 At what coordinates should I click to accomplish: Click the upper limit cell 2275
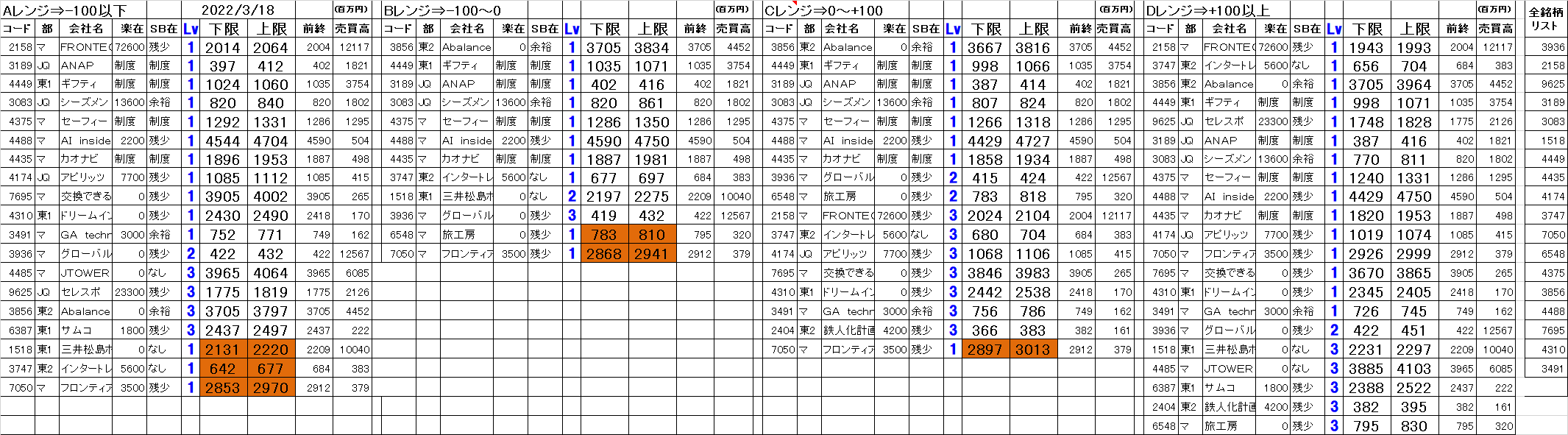coord(652,197)
